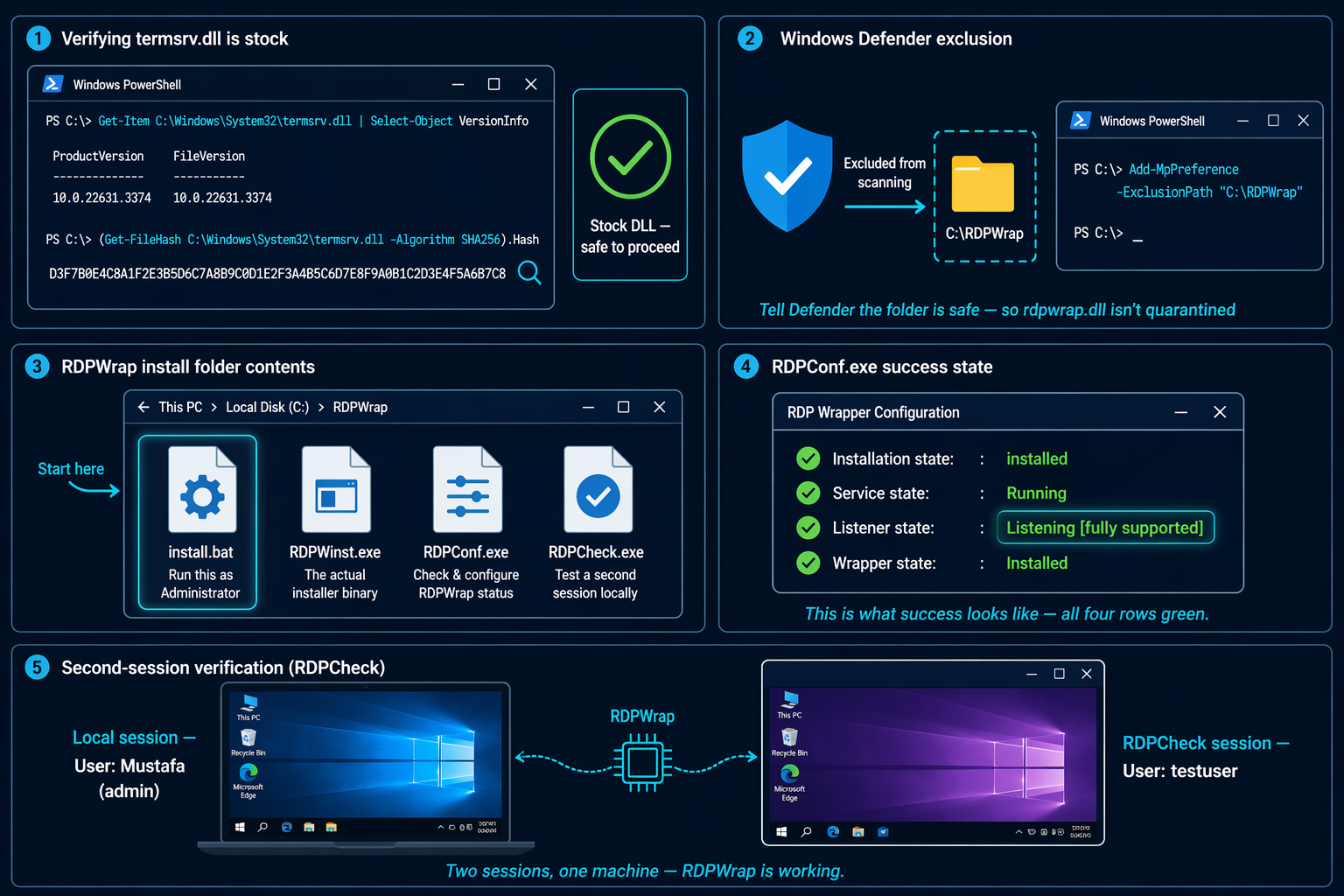The height and width of the screenshot is (896, 1344).
Task: Click the RDPWrap chip icon between the sessions
Action: tap(643, 763)
